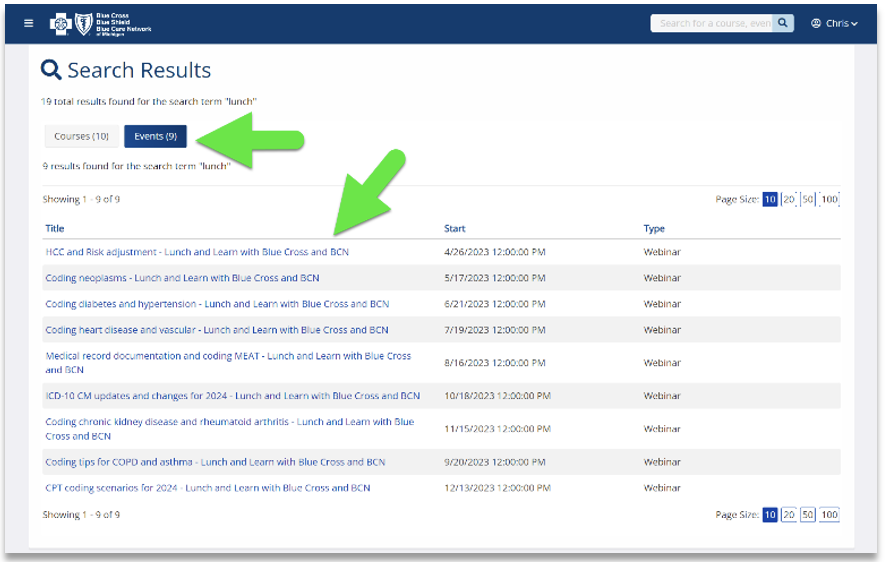Click the 11/15/2023 12:00:00 PM date cell
Screen dimensions: 886x562
497,429
